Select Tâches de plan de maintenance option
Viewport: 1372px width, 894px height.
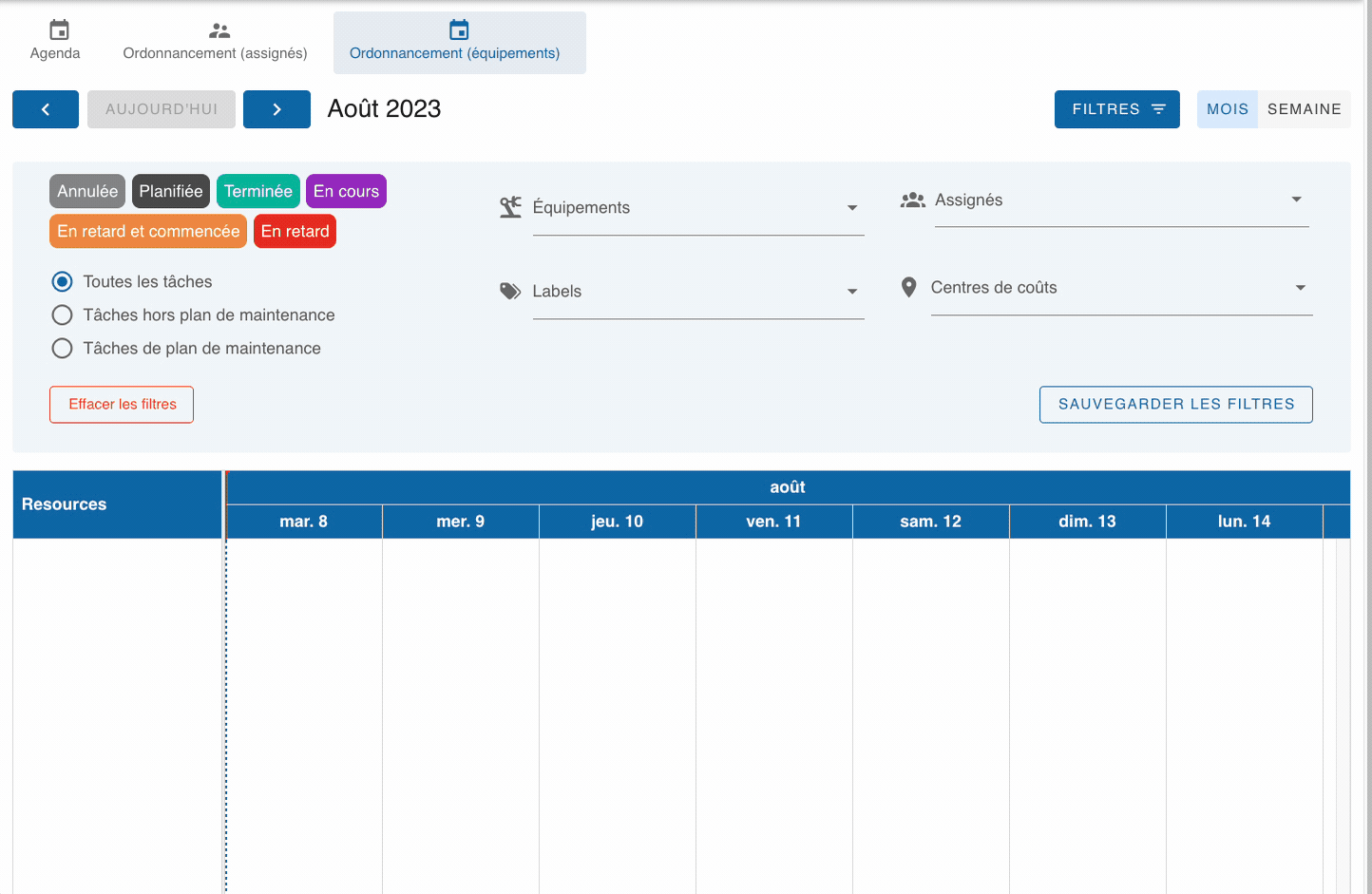coord(63,348)
